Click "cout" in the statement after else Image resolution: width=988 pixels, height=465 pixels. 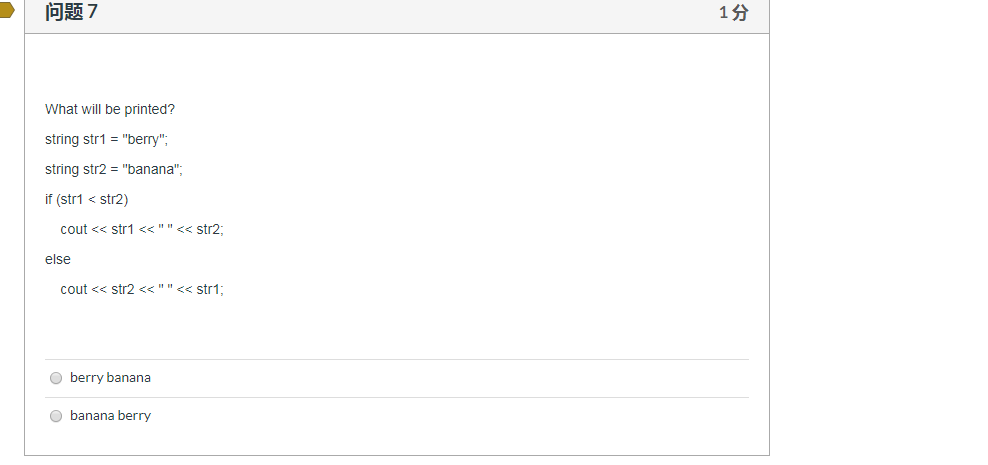pyautogui.click(x=74, y=289)
